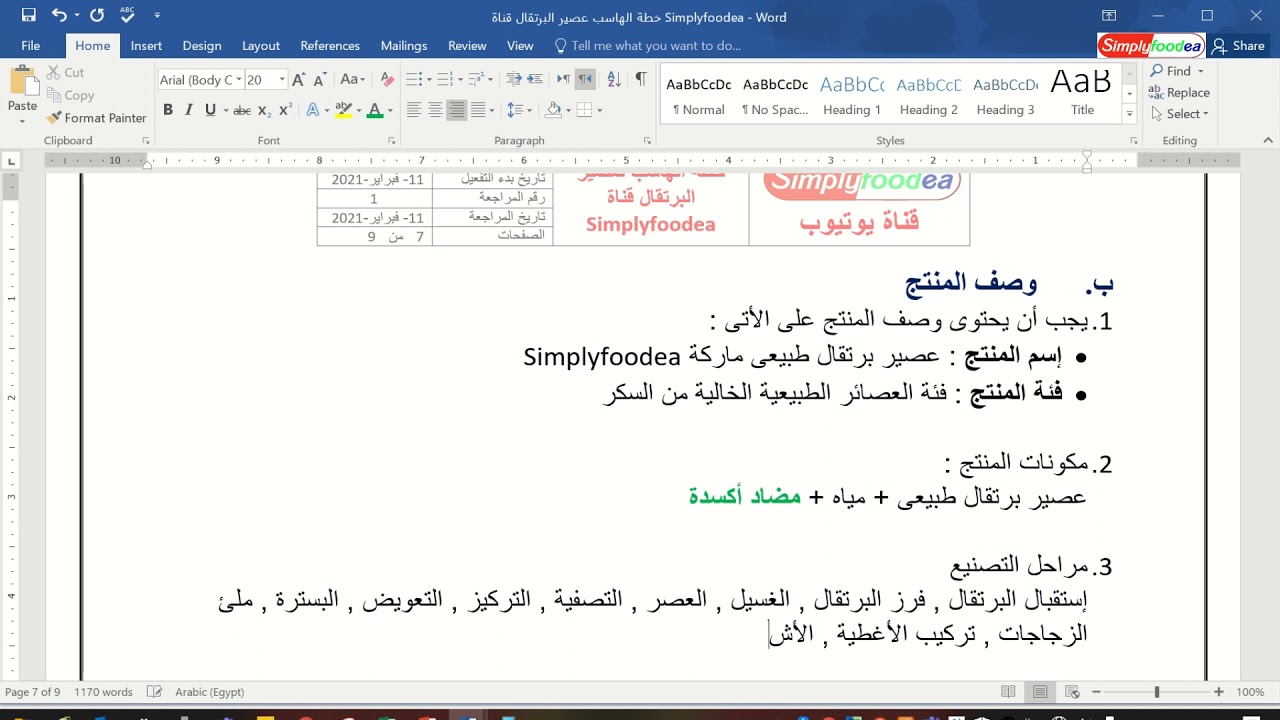Activate Format Painter

pyautogui.click(x=97, y=118)
